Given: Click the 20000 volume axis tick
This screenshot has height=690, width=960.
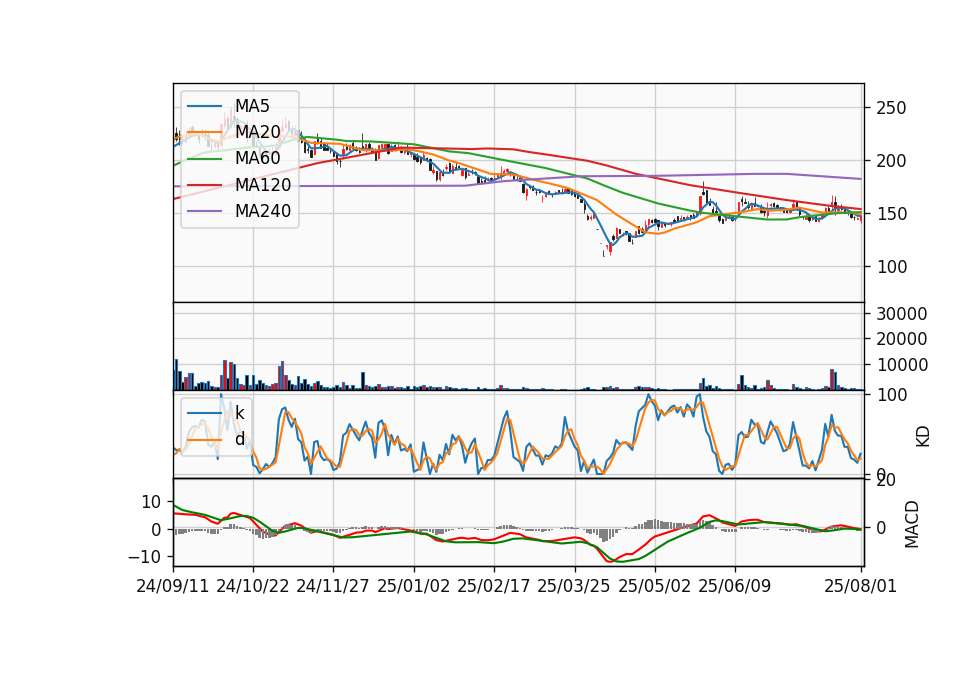Looking at the screenshot, I should click(x=901, y=339).
